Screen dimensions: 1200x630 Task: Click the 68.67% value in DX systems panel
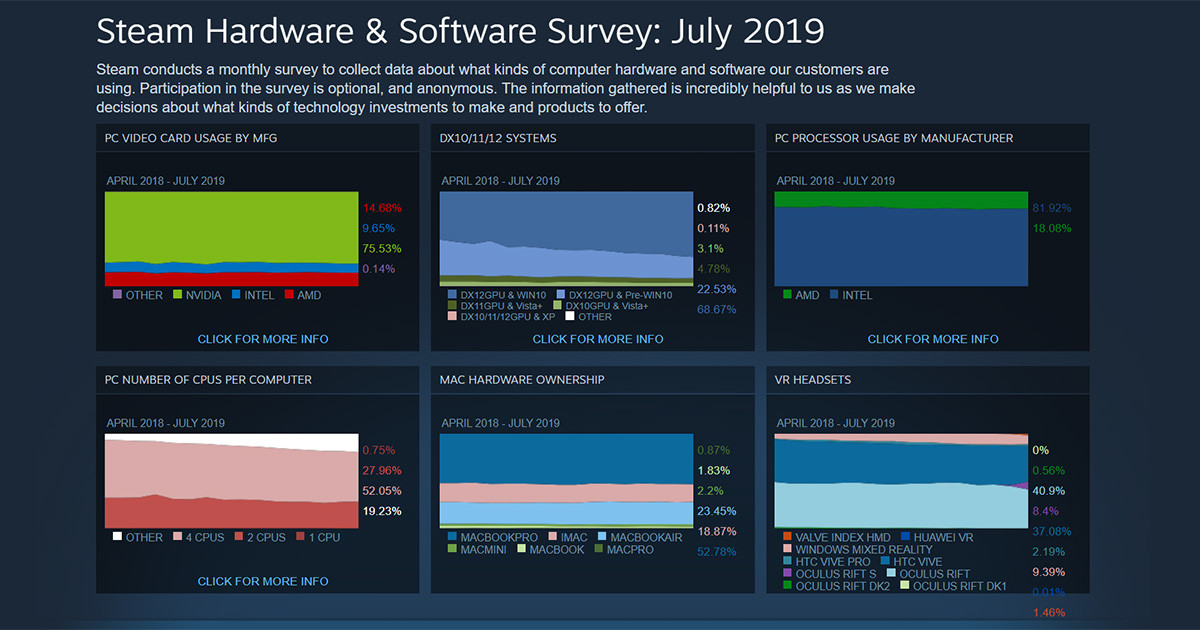tap(717, 310)
